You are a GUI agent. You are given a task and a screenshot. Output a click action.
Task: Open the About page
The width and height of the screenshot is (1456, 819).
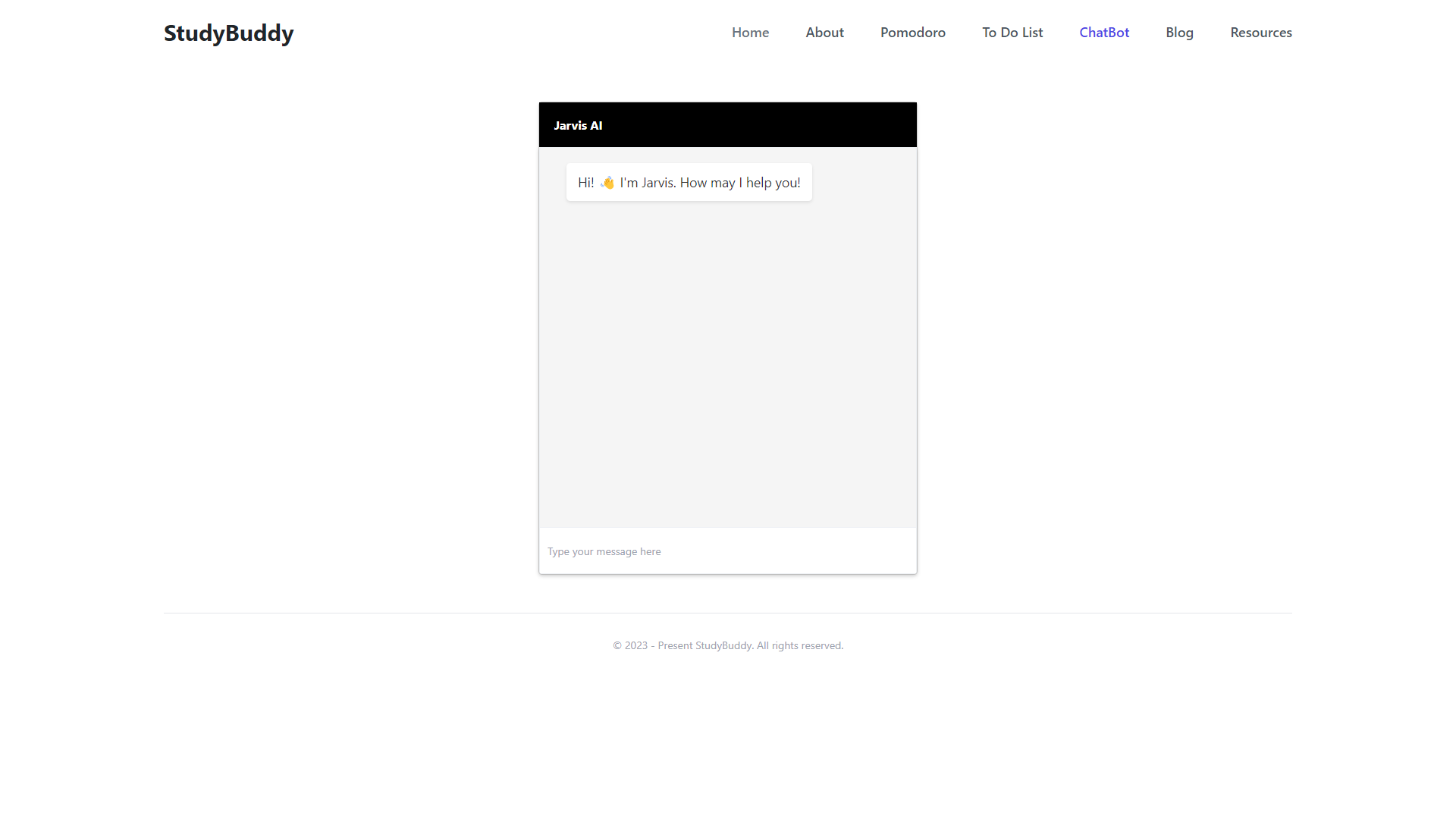click(x=824, y=33)
